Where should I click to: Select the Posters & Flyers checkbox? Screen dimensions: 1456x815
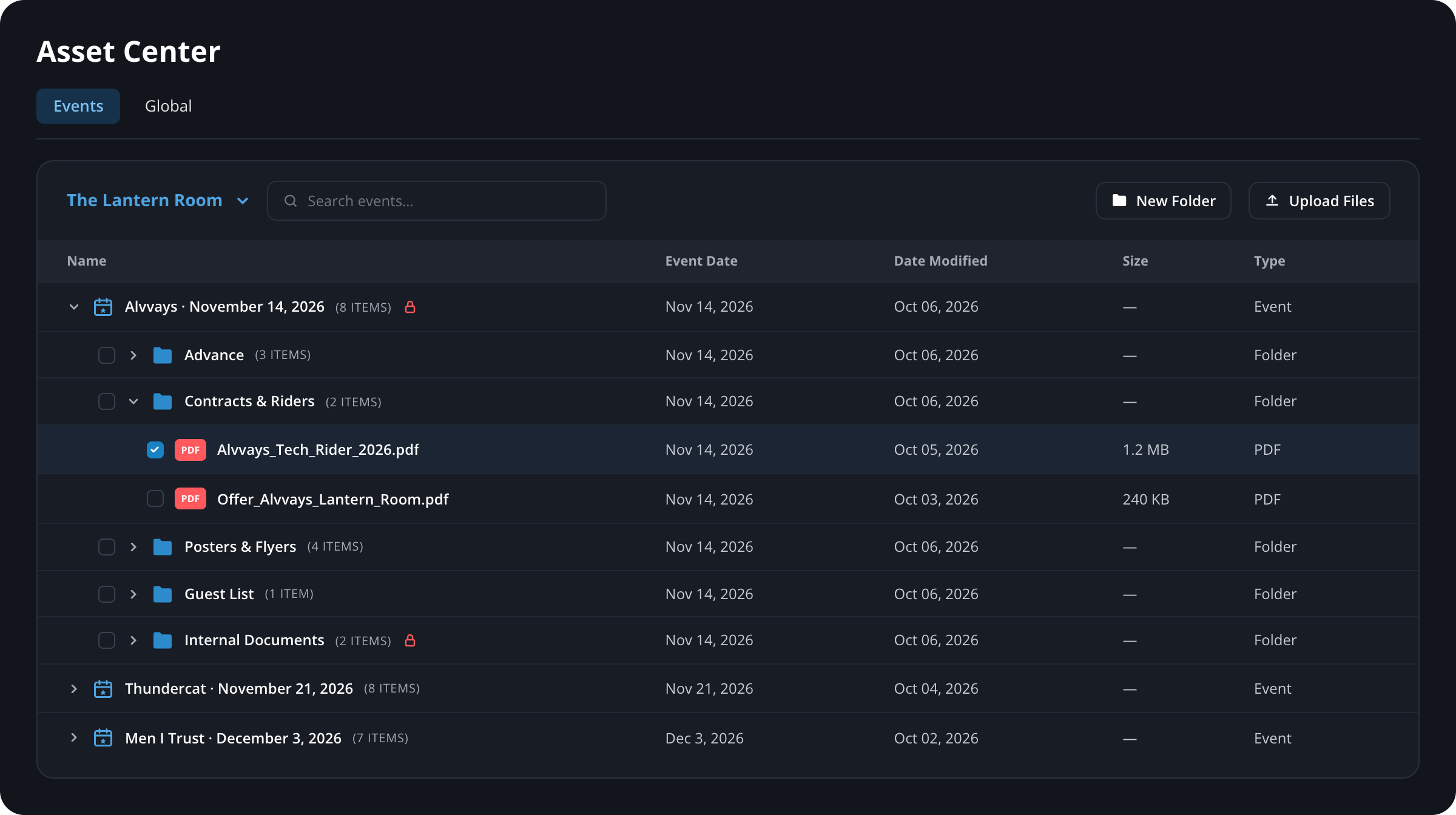coord(107,547)
